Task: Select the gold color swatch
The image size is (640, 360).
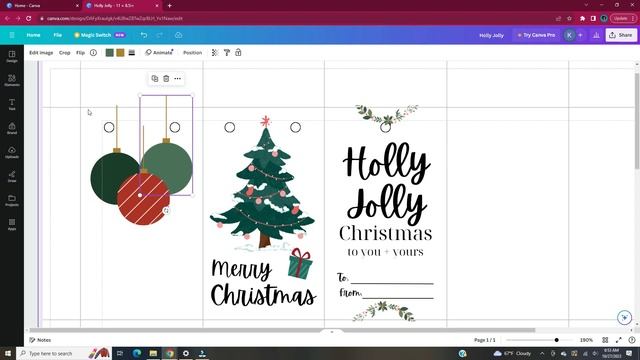Action: click(x=120, y=53)
